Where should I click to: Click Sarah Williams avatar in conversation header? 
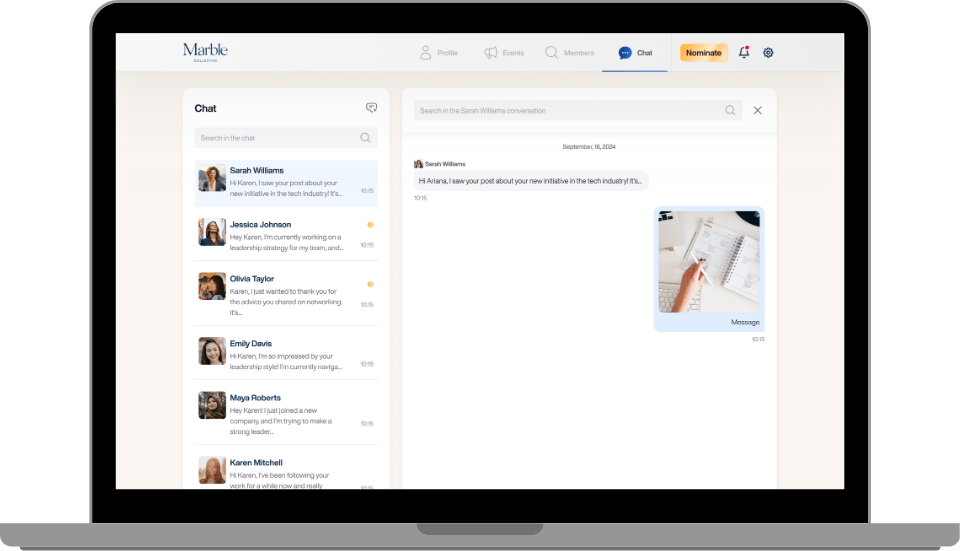click(x=418, y=163)
